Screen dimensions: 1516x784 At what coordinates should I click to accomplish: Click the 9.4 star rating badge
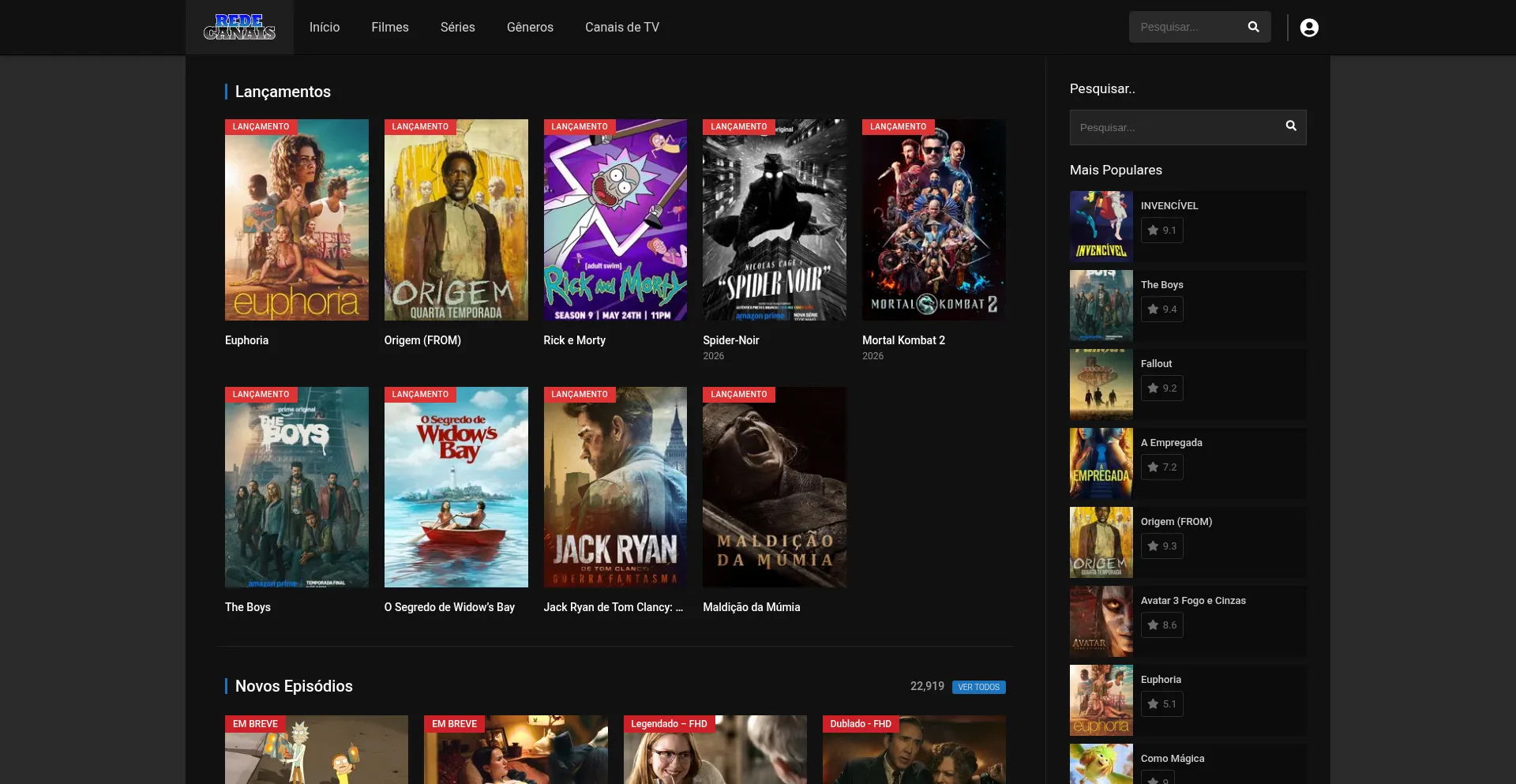pos(1162,309)
